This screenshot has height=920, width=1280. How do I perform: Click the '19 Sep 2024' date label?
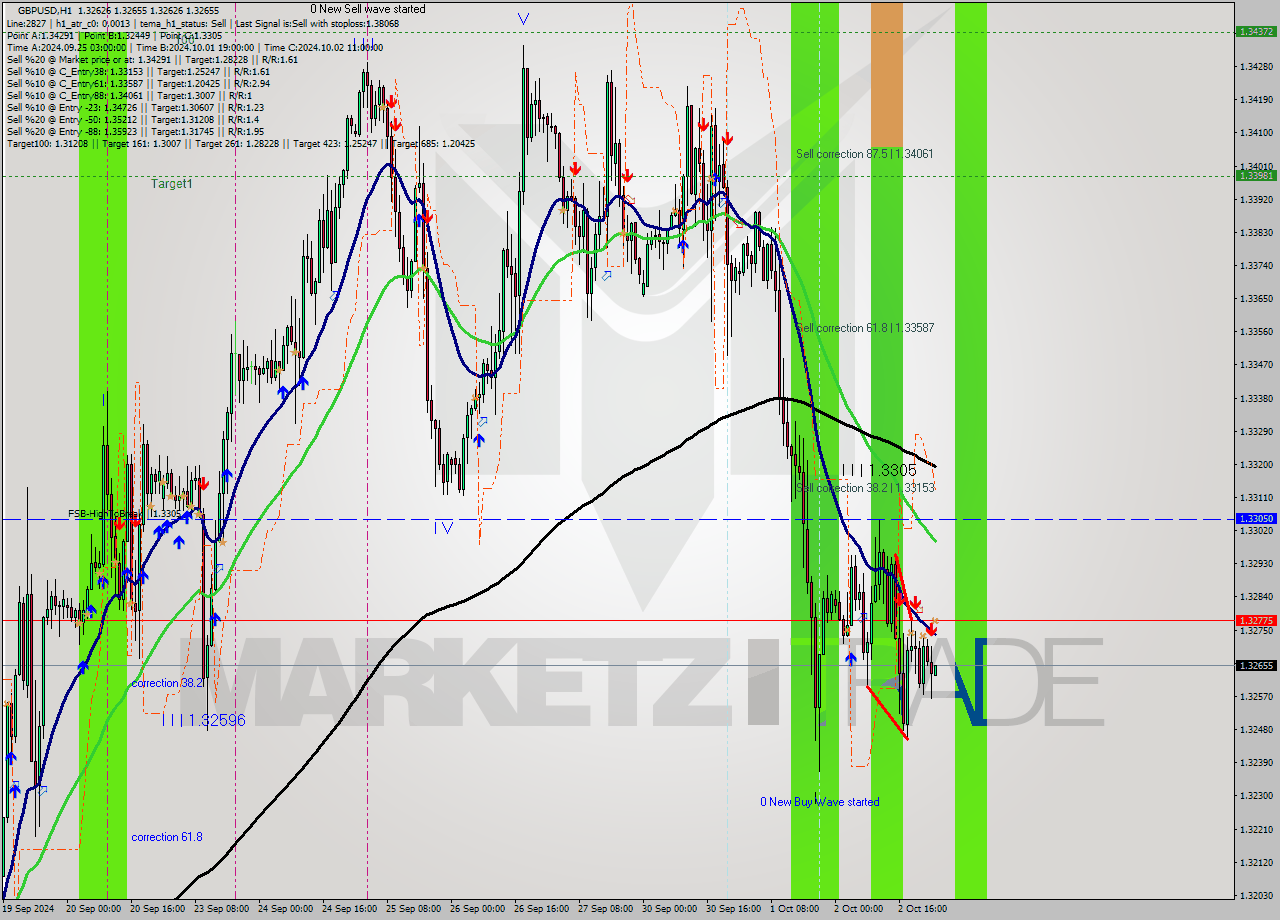click(26, 909)
